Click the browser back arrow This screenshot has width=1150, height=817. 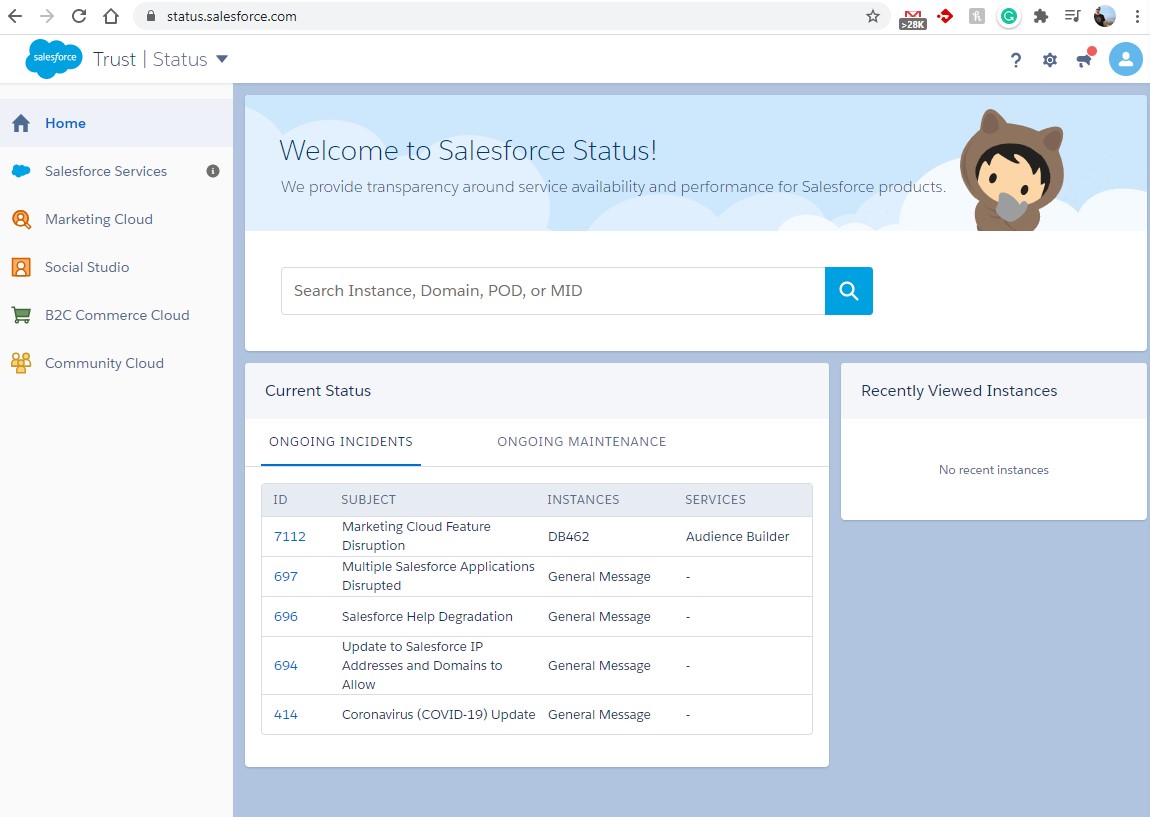[x=15, y=16]
